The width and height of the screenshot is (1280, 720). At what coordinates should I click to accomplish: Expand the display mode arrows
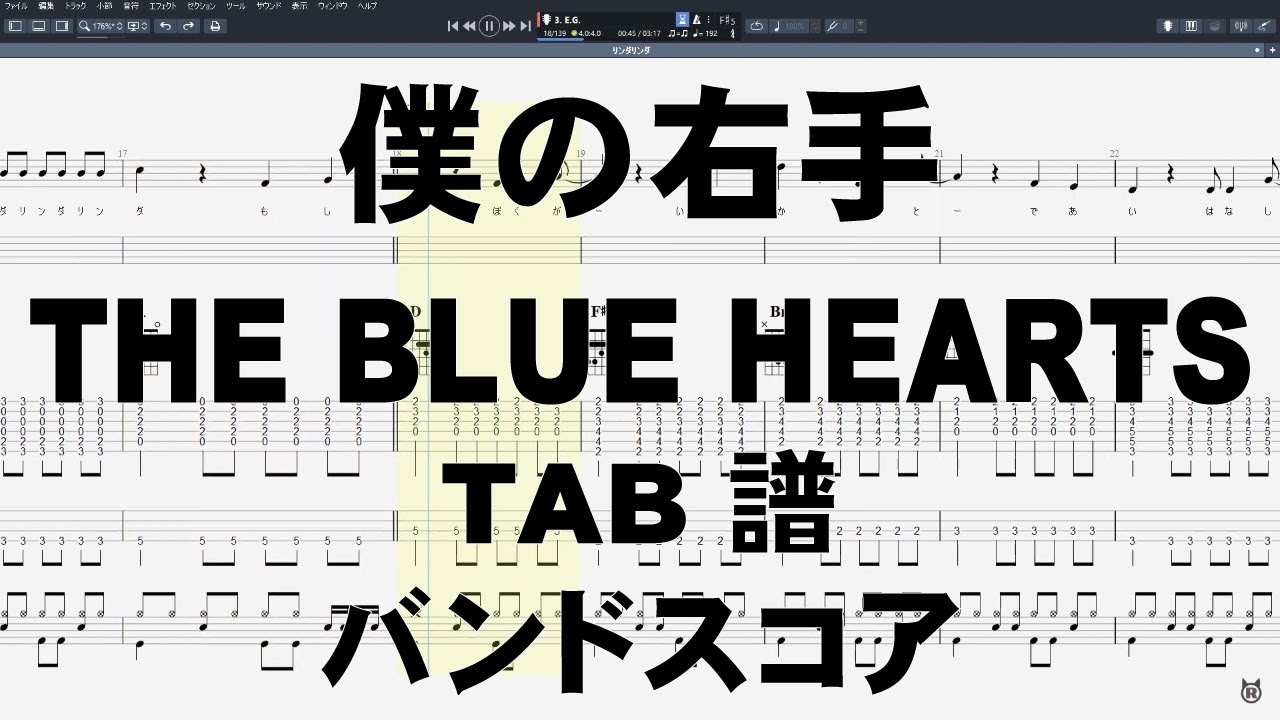tap(145, 26)
